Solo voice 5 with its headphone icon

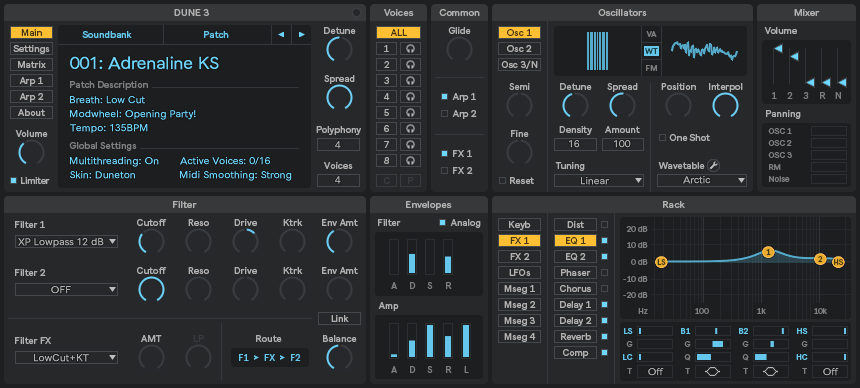tap(410, 113)
